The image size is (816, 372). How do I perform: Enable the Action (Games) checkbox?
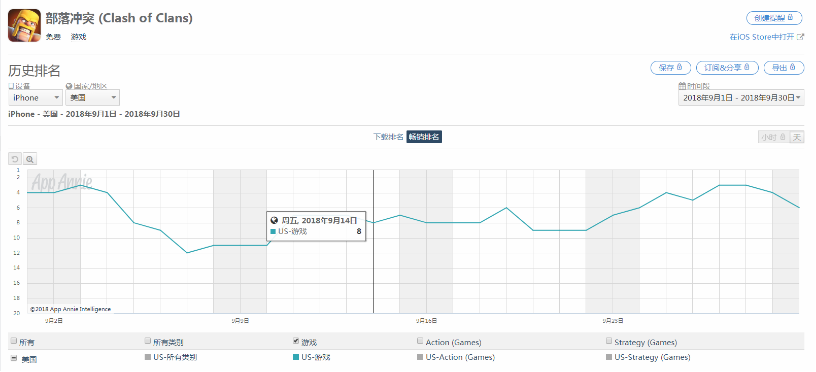(x=420, y=341)
